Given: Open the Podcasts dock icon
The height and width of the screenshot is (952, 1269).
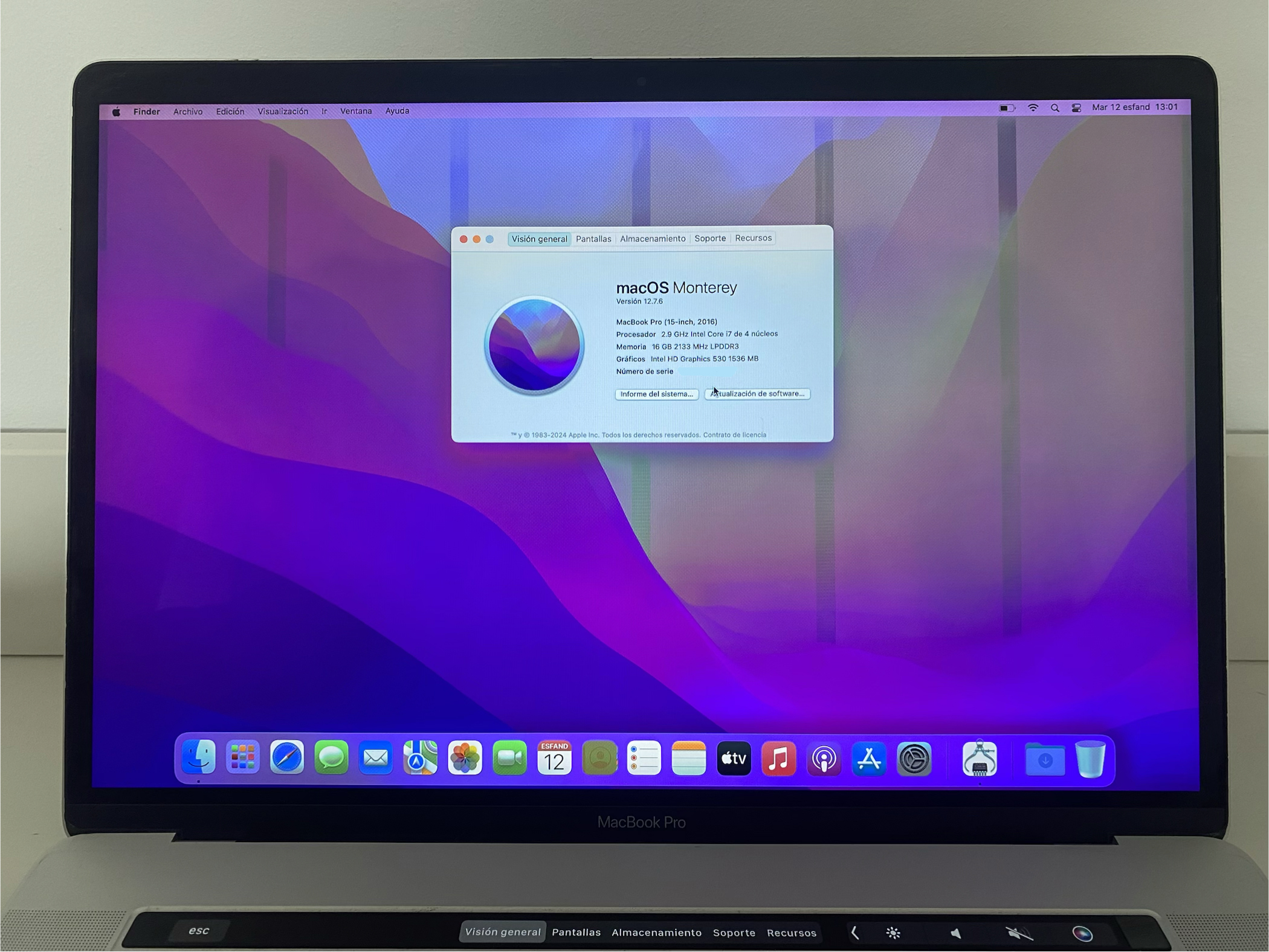Looking at the screenshot, I should point(824,759).
